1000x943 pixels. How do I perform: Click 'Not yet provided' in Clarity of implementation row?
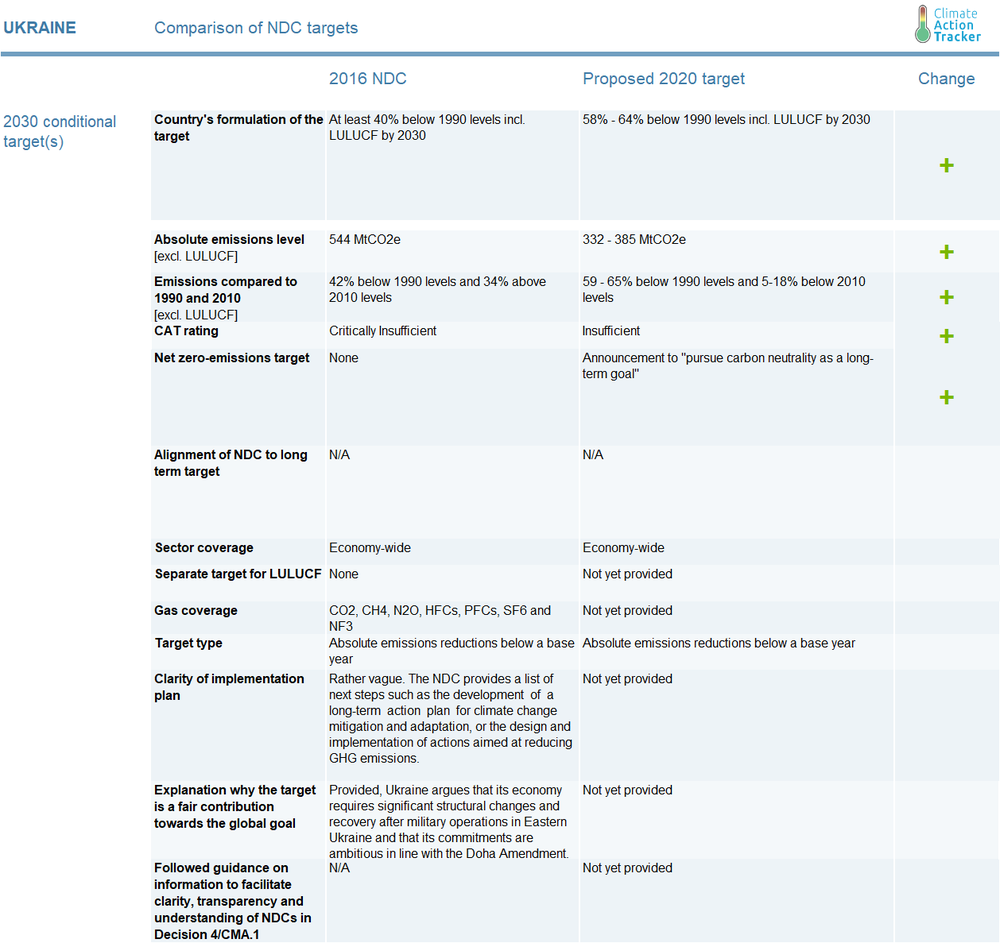(628, 678)
